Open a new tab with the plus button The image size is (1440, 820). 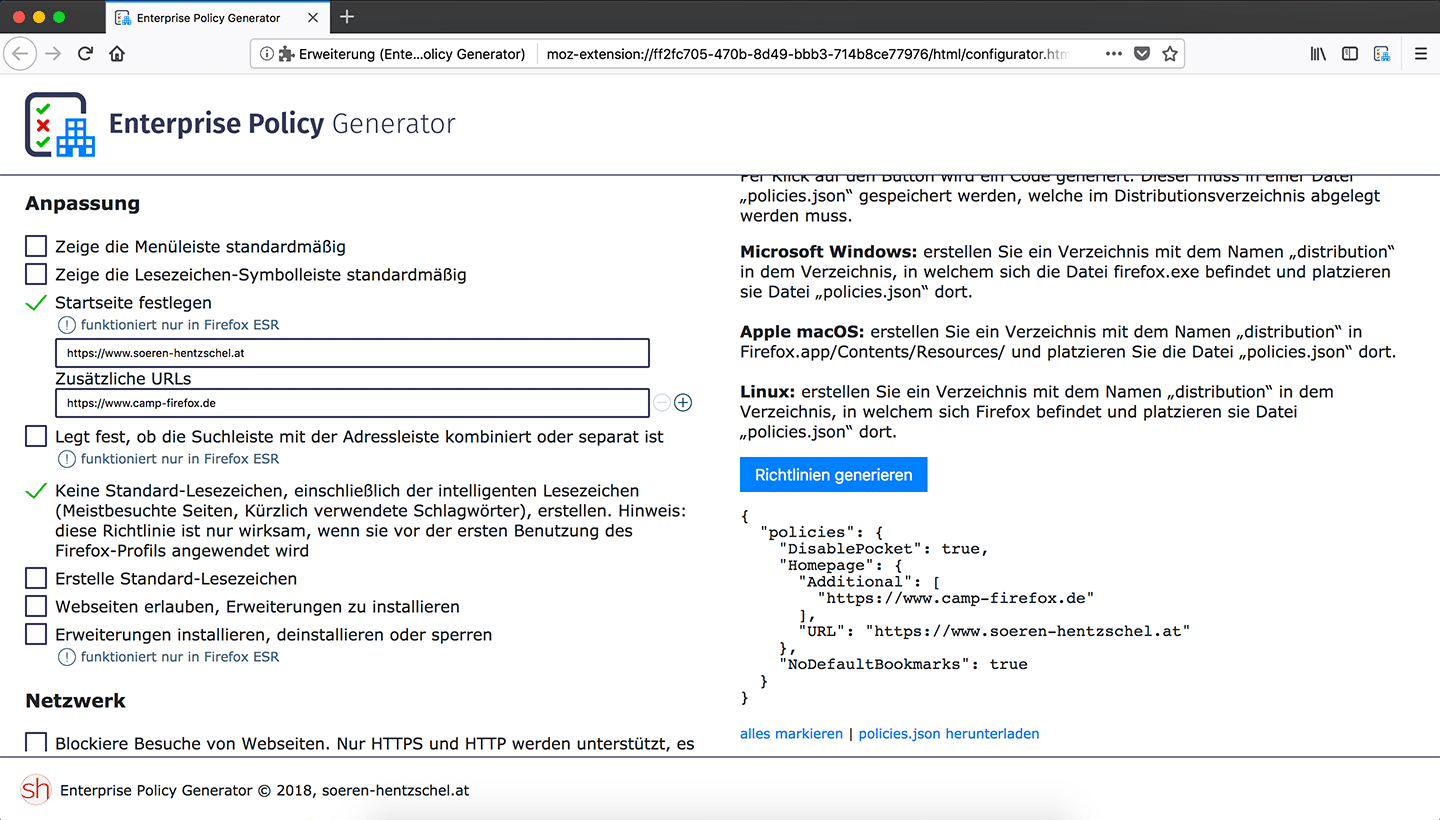[347, 17]
